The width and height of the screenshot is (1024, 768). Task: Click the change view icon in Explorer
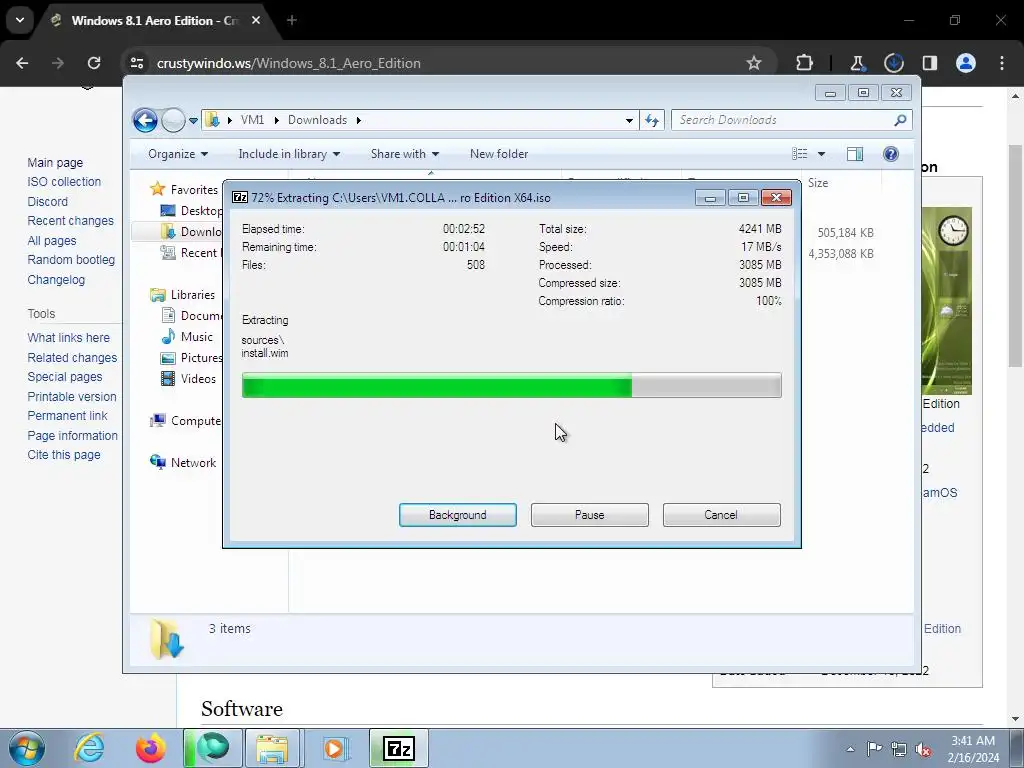(799, 154)
